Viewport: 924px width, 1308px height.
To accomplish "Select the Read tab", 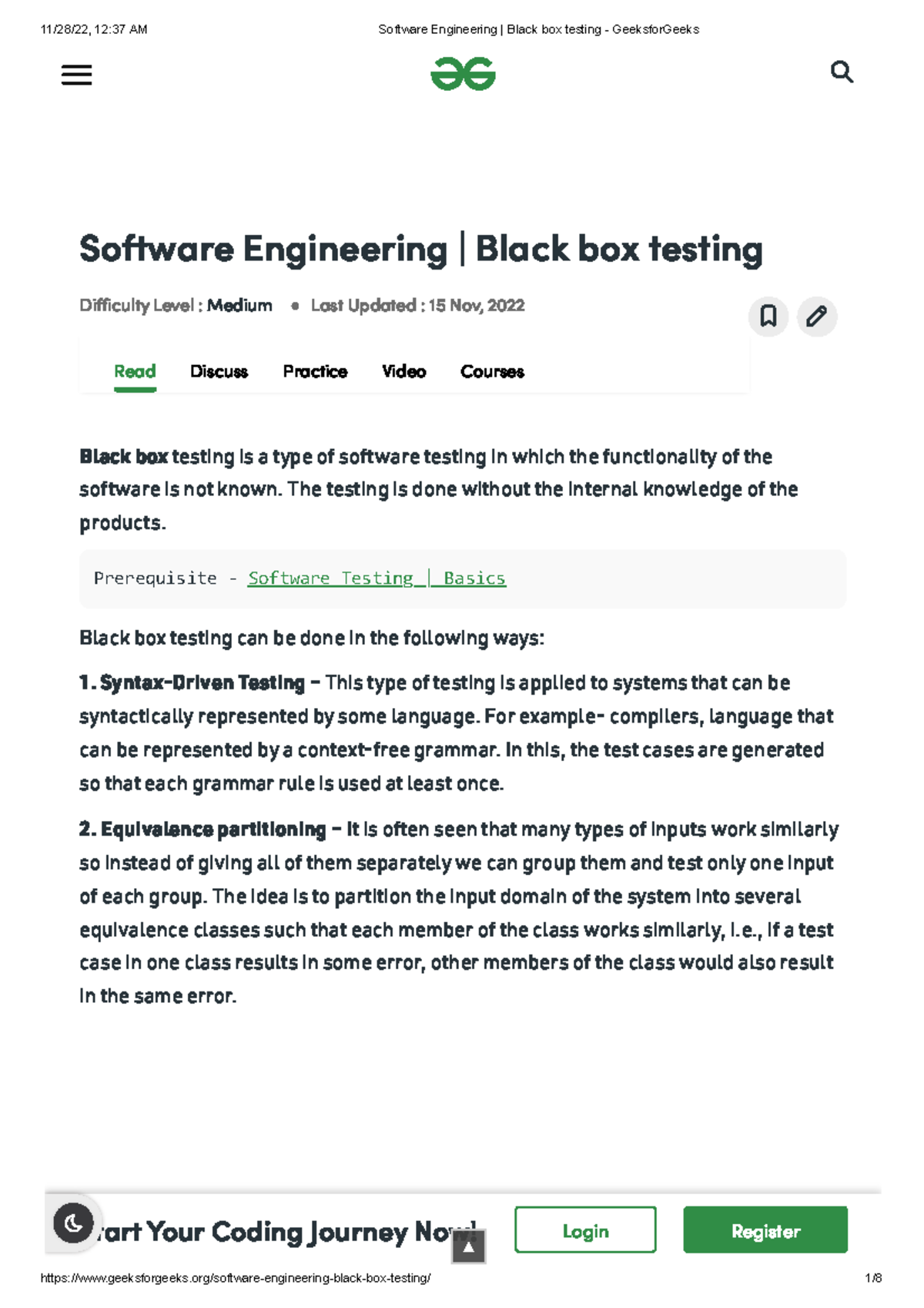I will click(x=135, y=372).
